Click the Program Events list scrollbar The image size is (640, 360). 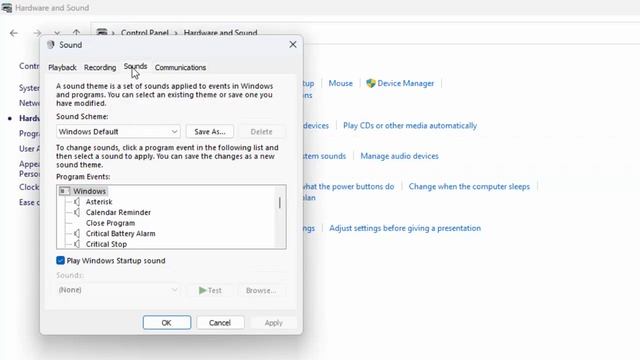(x=280, y=216)
